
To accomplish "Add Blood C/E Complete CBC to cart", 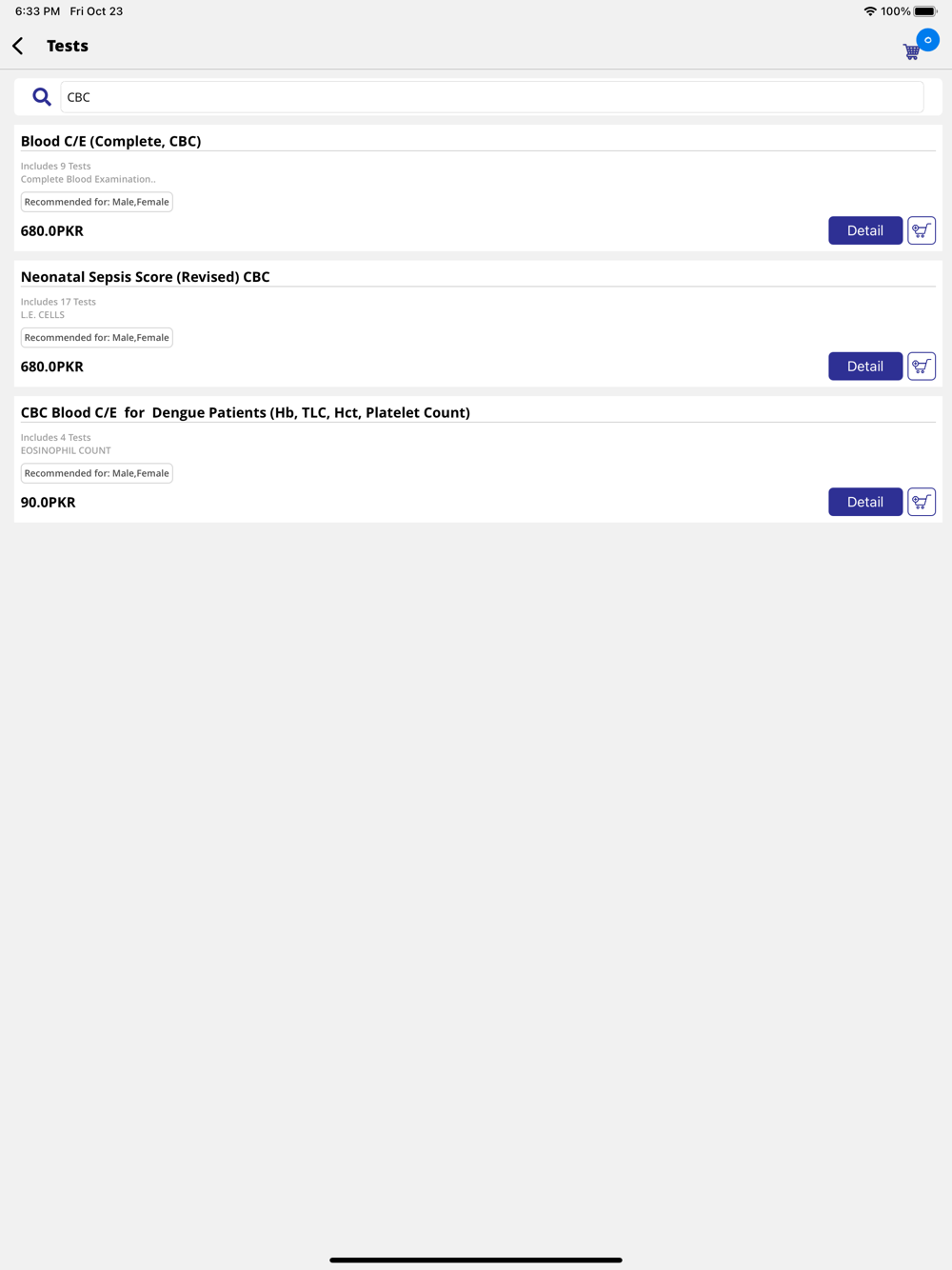I will (x=921, y=230).
